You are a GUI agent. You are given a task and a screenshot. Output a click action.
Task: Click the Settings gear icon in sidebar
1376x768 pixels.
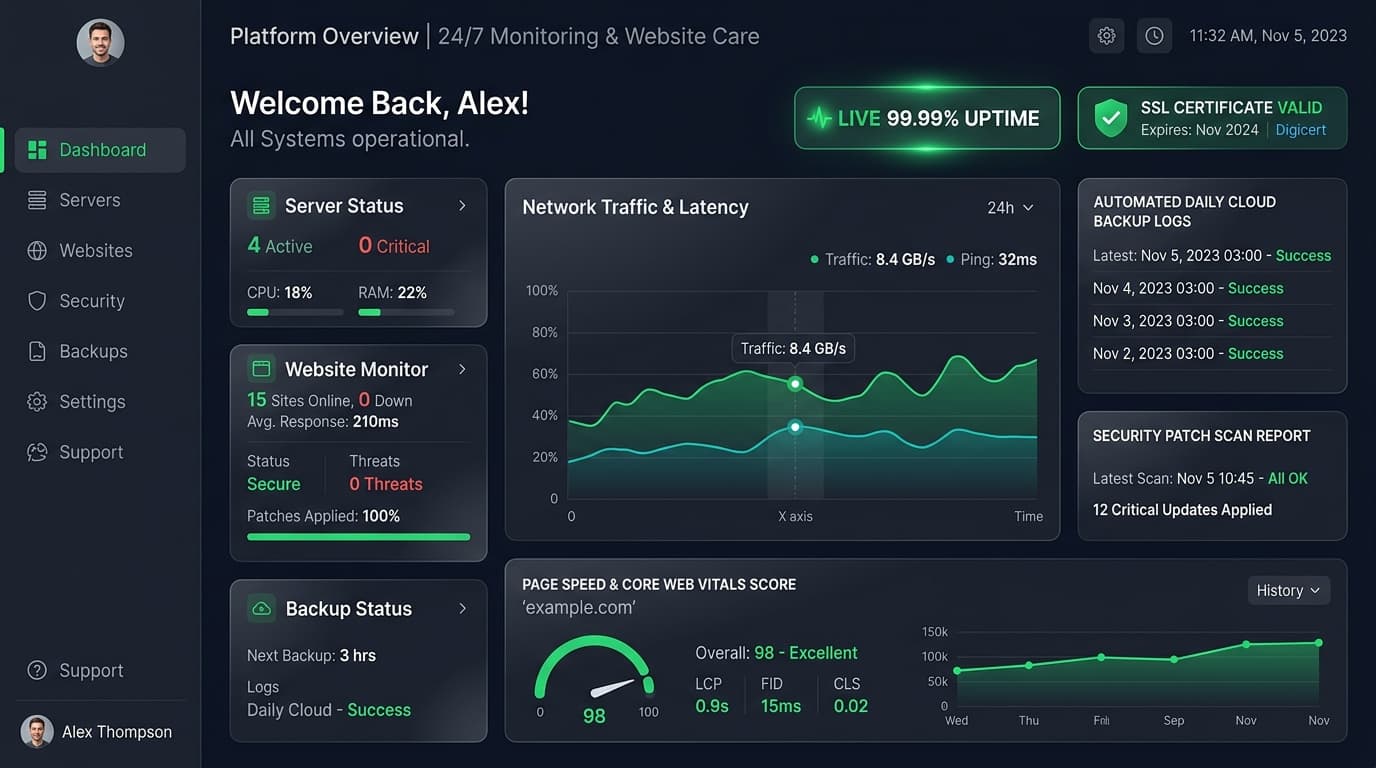tap(37, 402)
